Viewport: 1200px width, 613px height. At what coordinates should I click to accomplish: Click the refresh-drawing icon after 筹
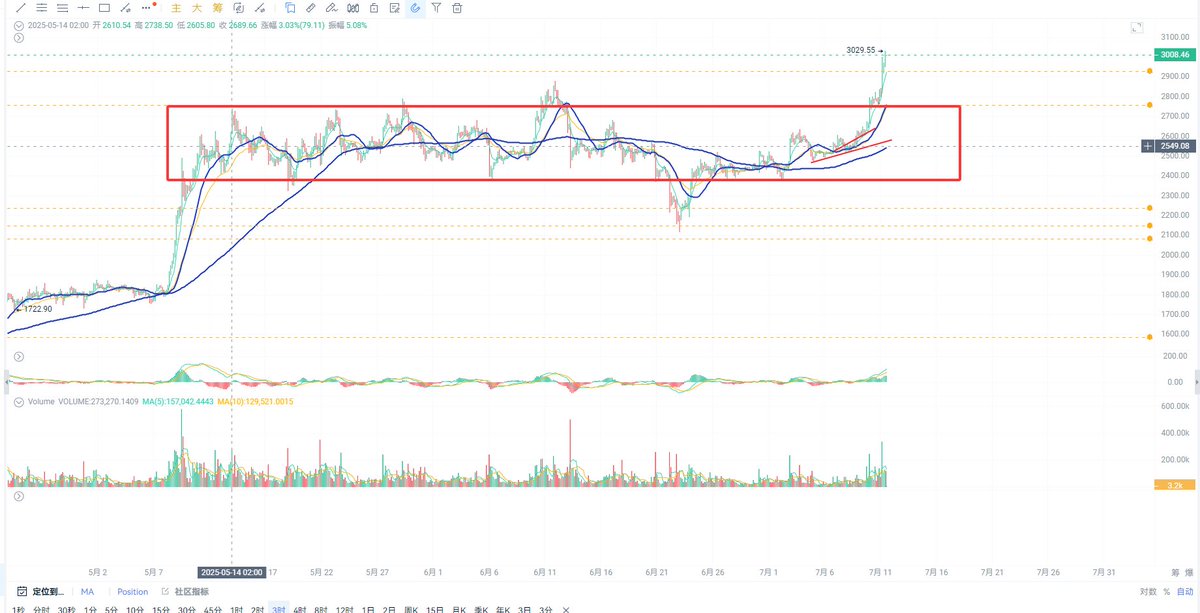[239, 8]
